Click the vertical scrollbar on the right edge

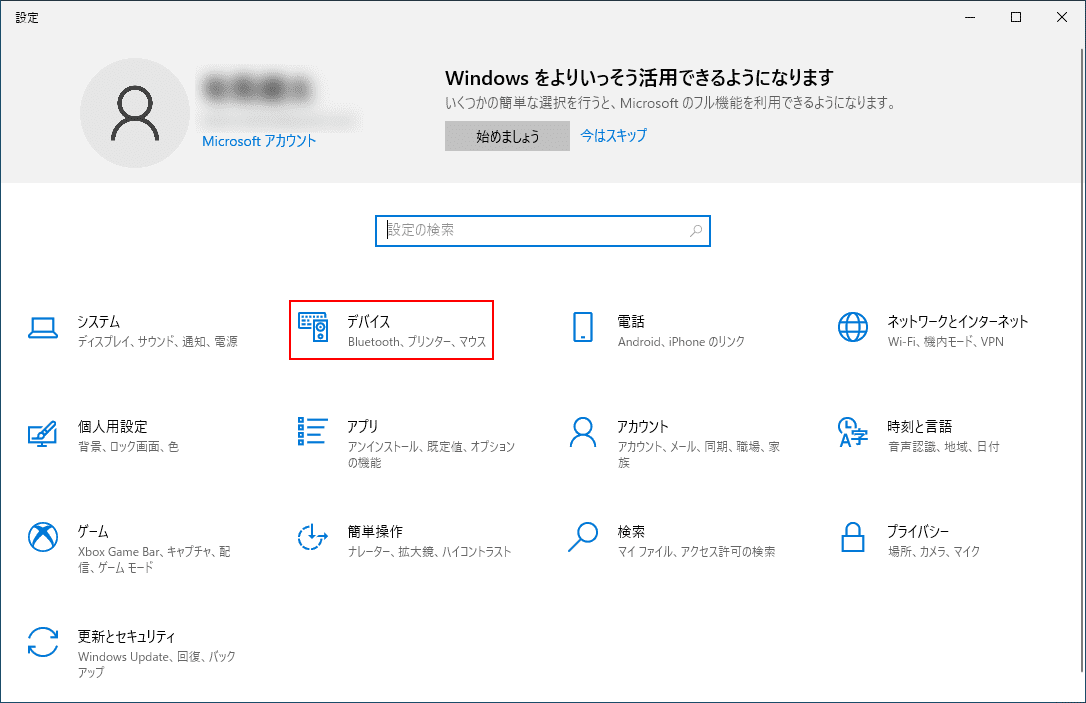[1082, 360]
